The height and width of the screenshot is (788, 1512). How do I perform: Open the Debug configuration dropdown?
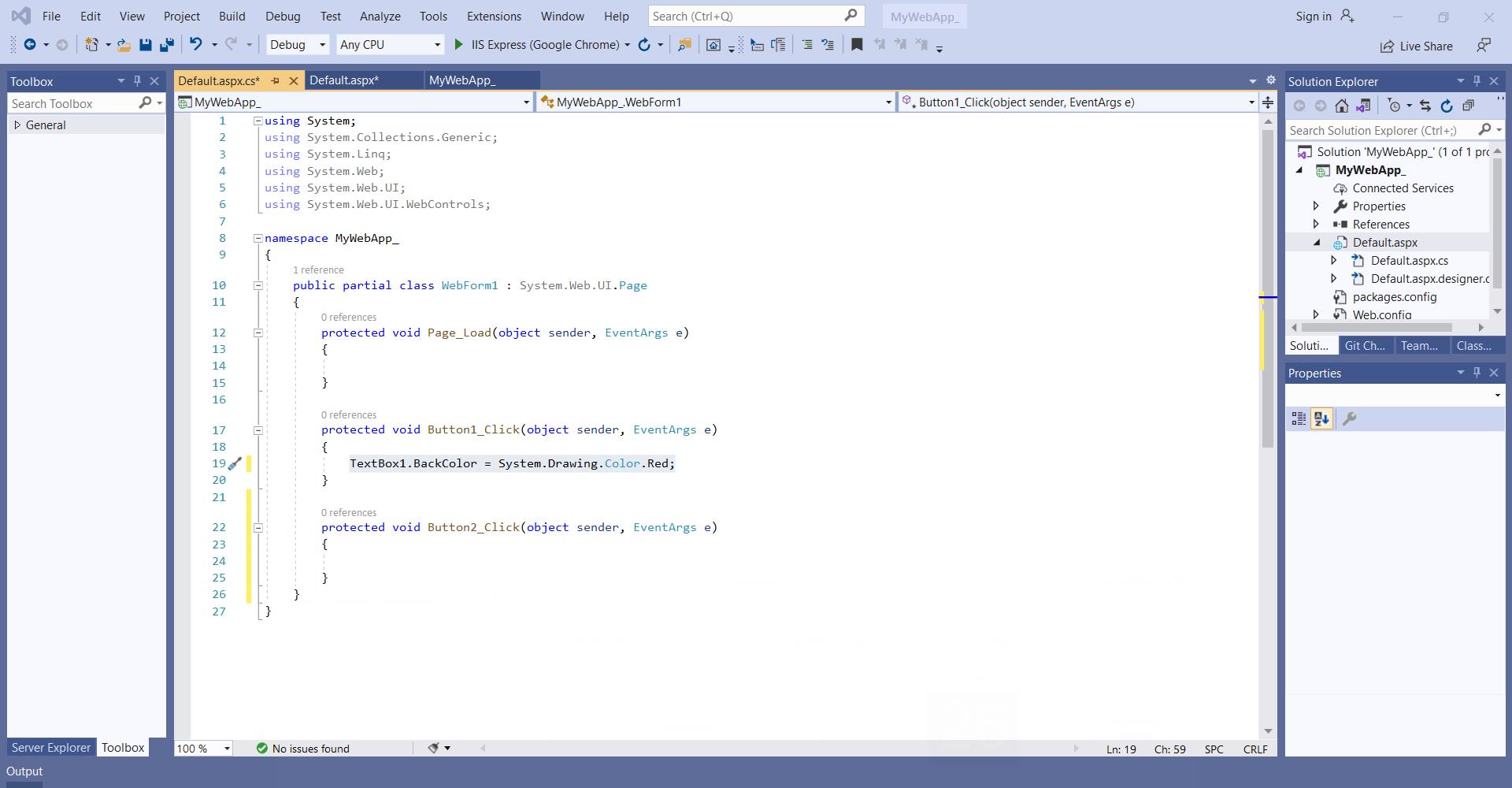click(x=298, y=45)
